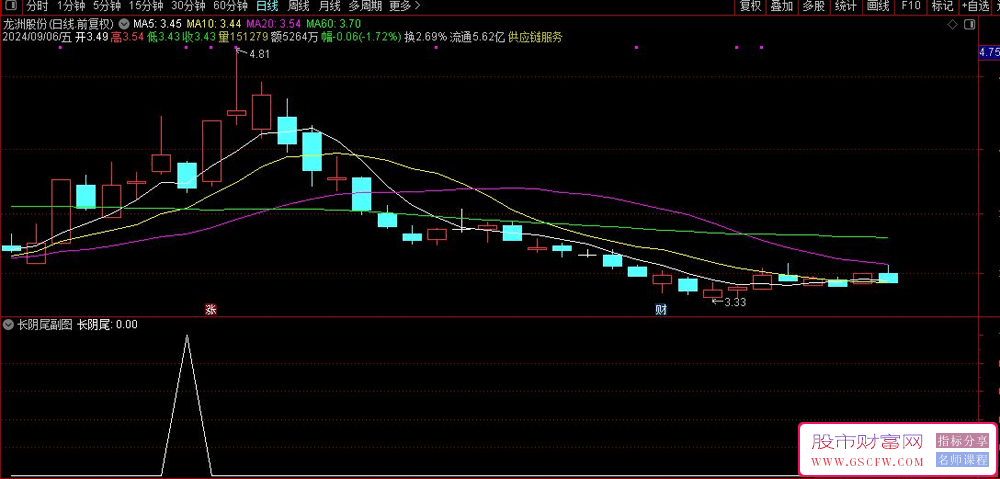
Task: Click the 换2.69% turnover value
Action: point(426,37)
